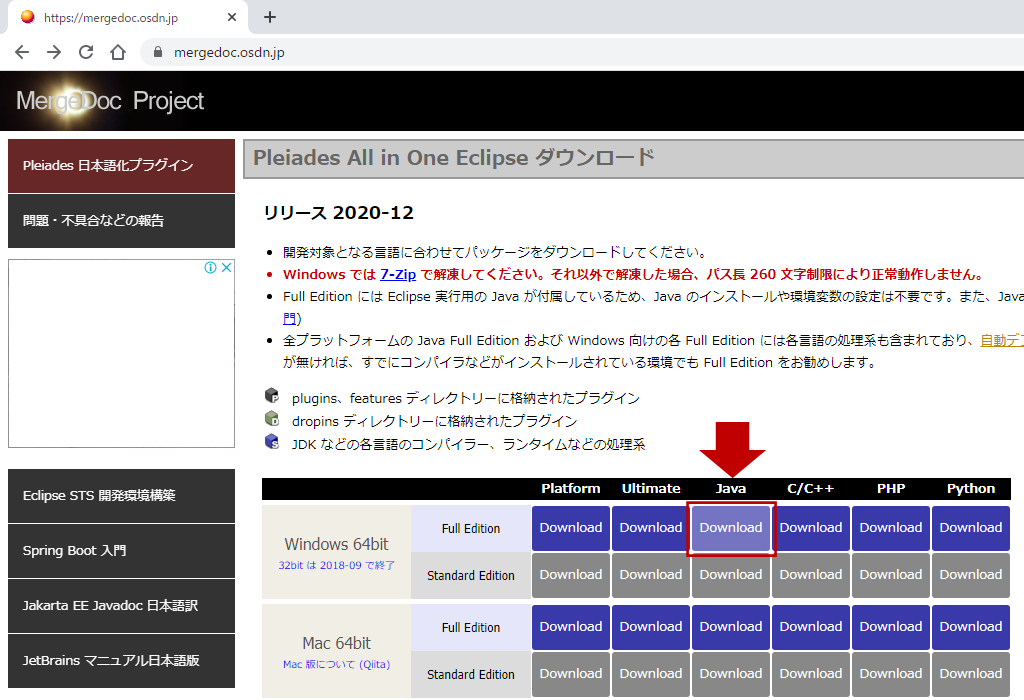The width and height of the screenshot is (1024, 700).
Task: Click the address bar showing mergedoc.osdn.jp
Action: click(581, 52)
